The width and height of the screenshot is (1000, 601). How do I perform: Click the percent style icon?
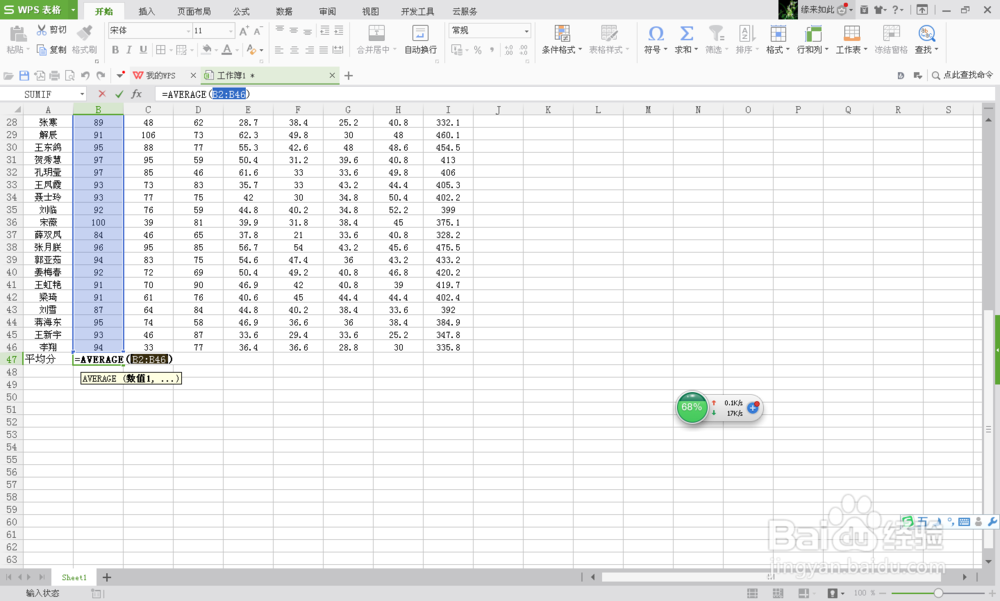pos(478,50)
